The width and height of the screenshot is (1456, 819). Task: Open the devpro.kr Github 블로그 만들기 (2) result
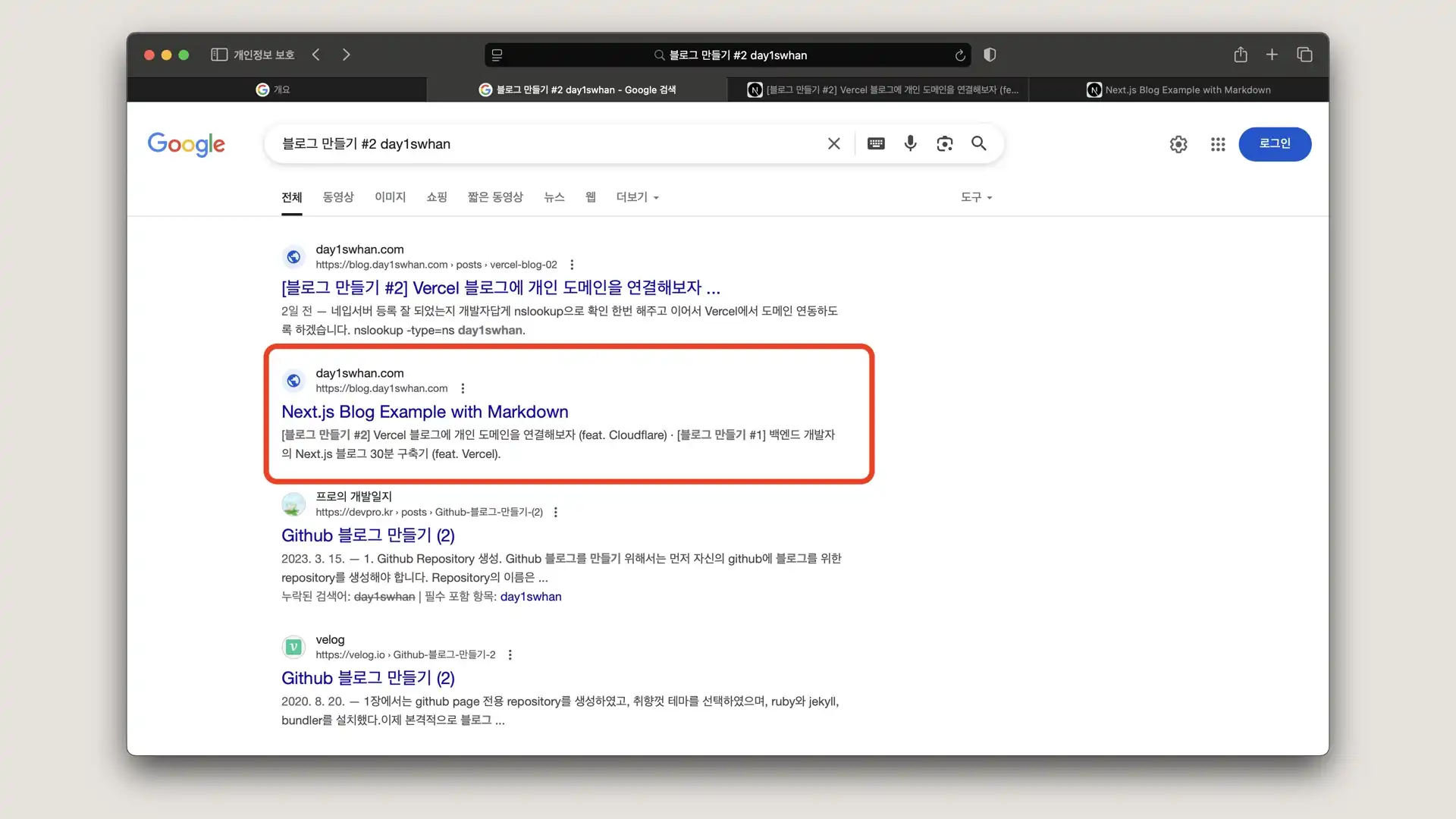click(x=368, y=535)
